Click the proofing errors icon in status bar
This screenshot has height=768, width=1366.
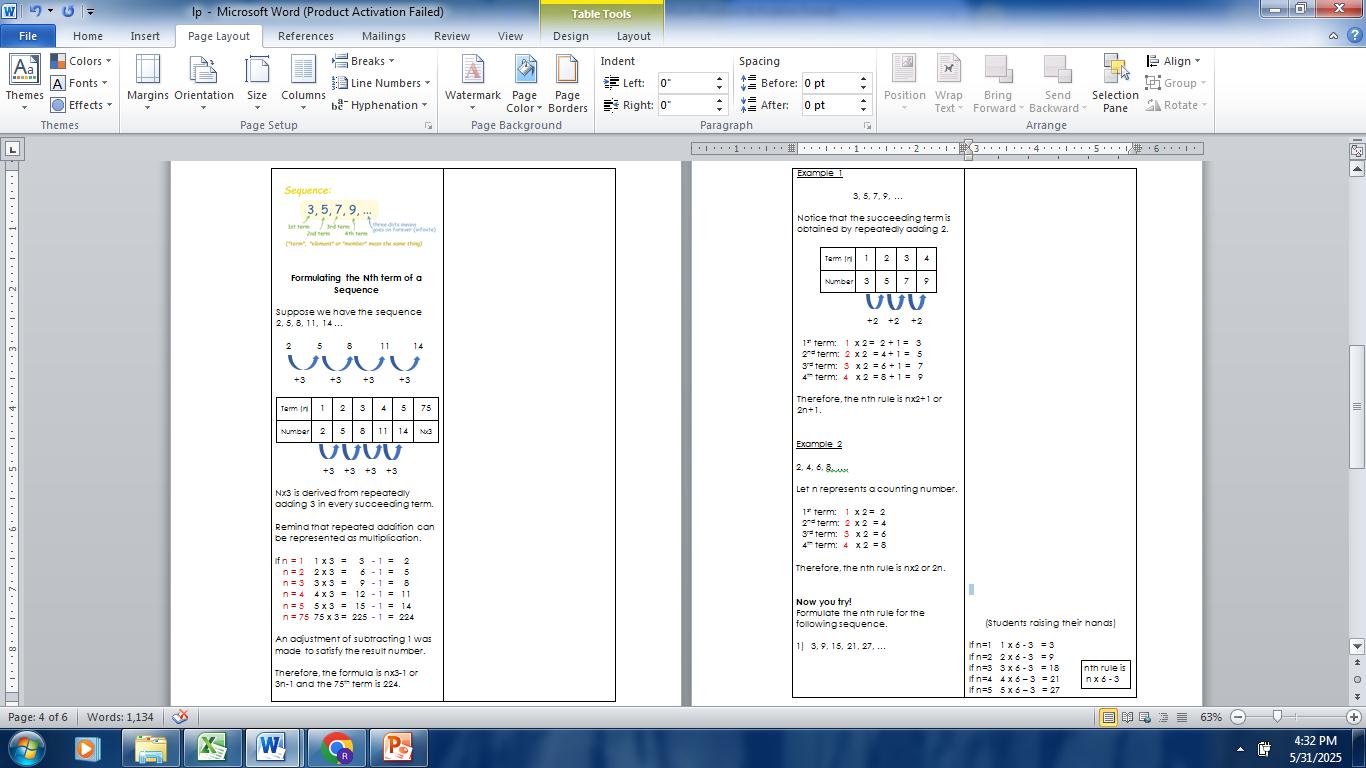180,717
